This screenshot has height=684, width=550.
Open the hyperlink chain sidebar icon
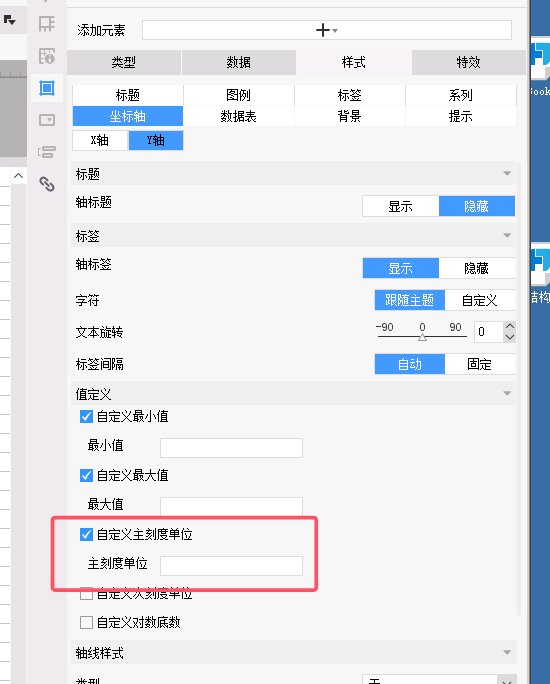[47, 184]
